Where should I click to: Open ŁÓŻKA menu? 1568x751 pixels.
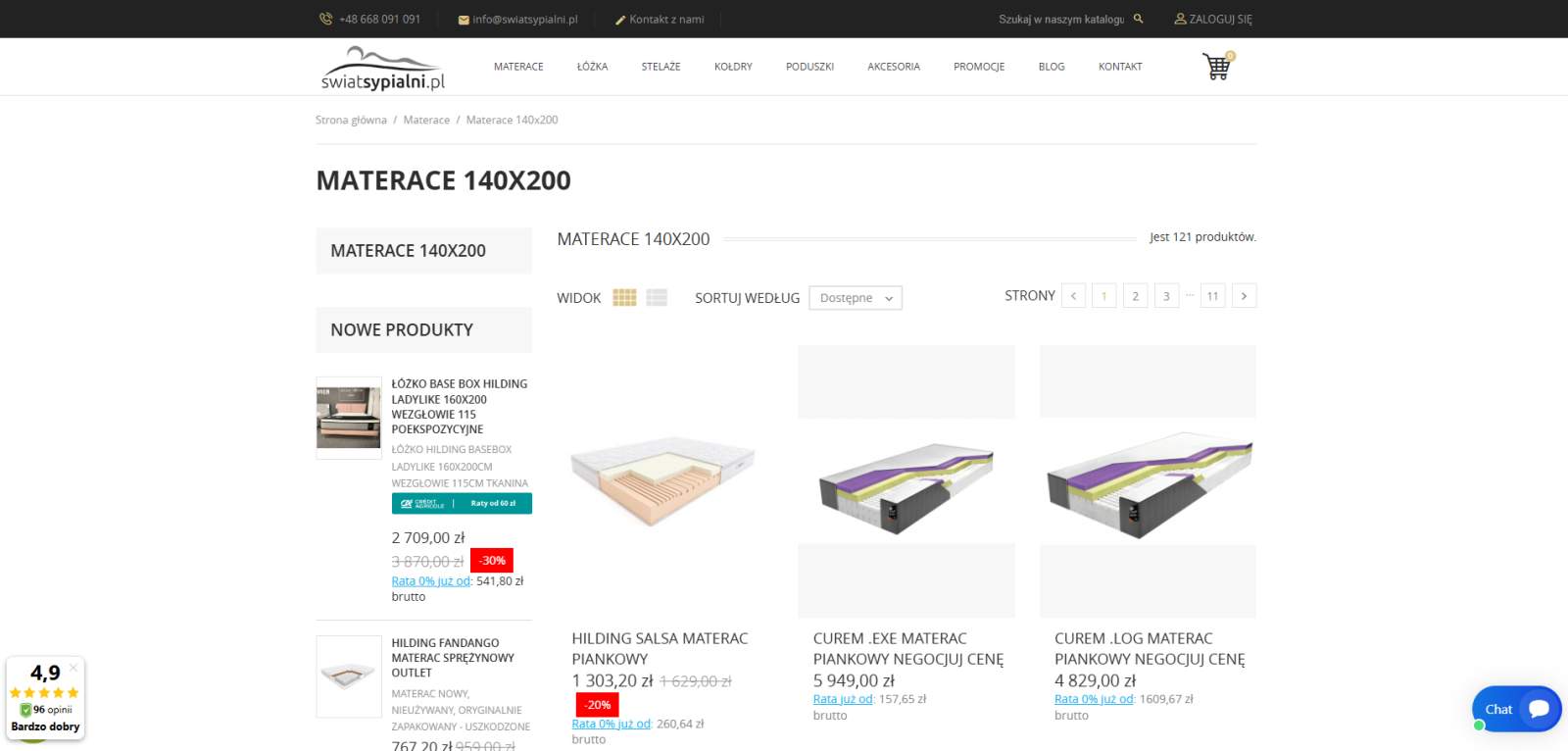(592, 67)
